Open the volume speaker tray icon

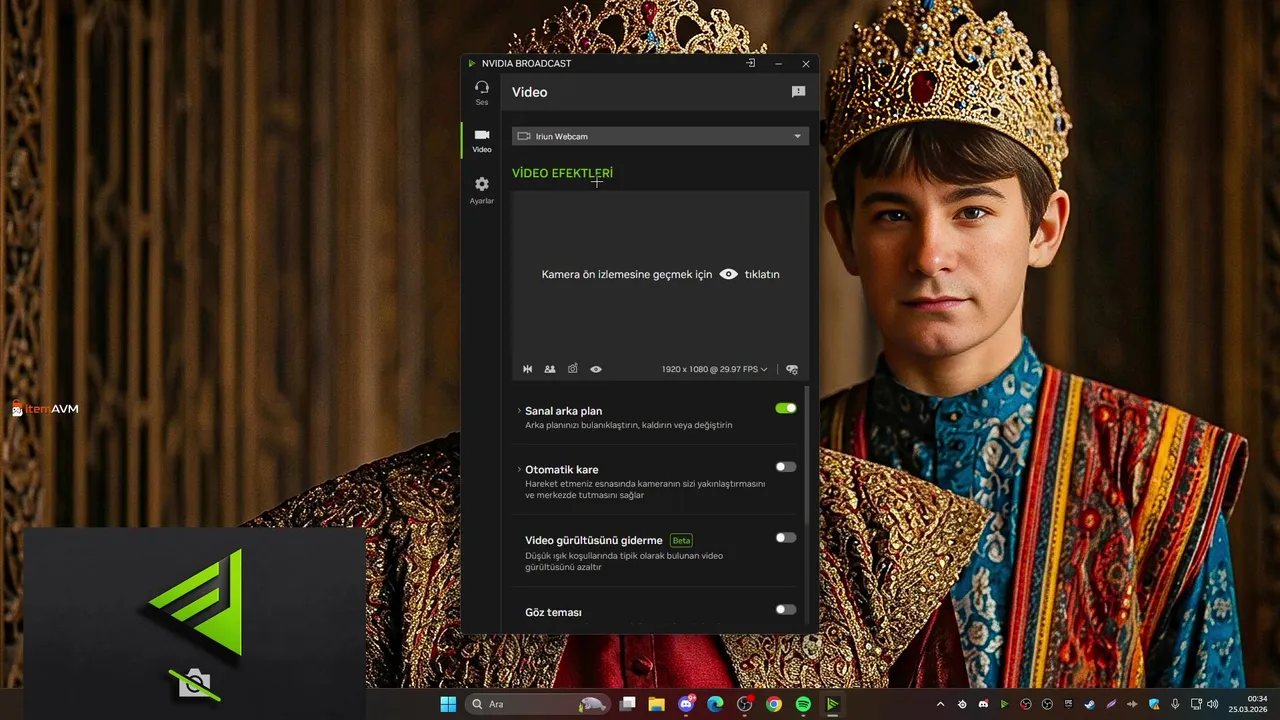click(x=1213, y=704)
